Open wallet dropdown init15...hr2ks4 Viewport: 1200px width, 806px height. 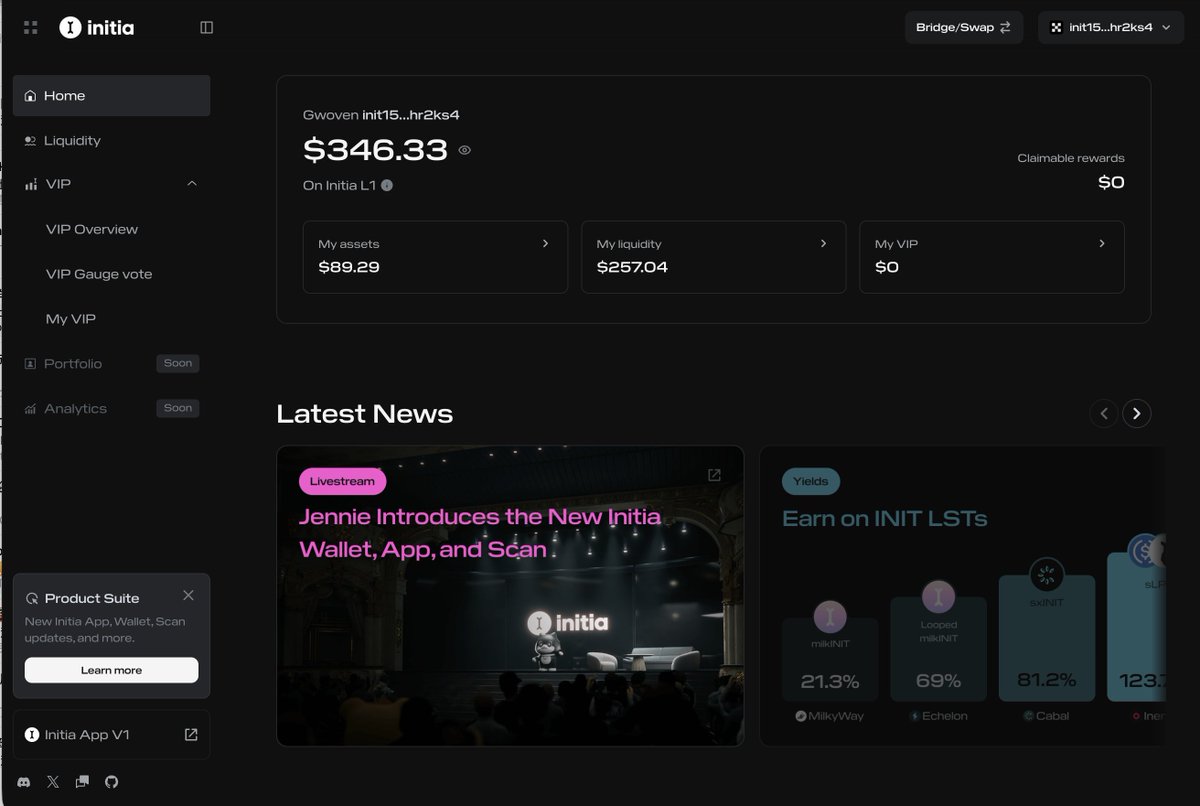[x=1110, y=27]
